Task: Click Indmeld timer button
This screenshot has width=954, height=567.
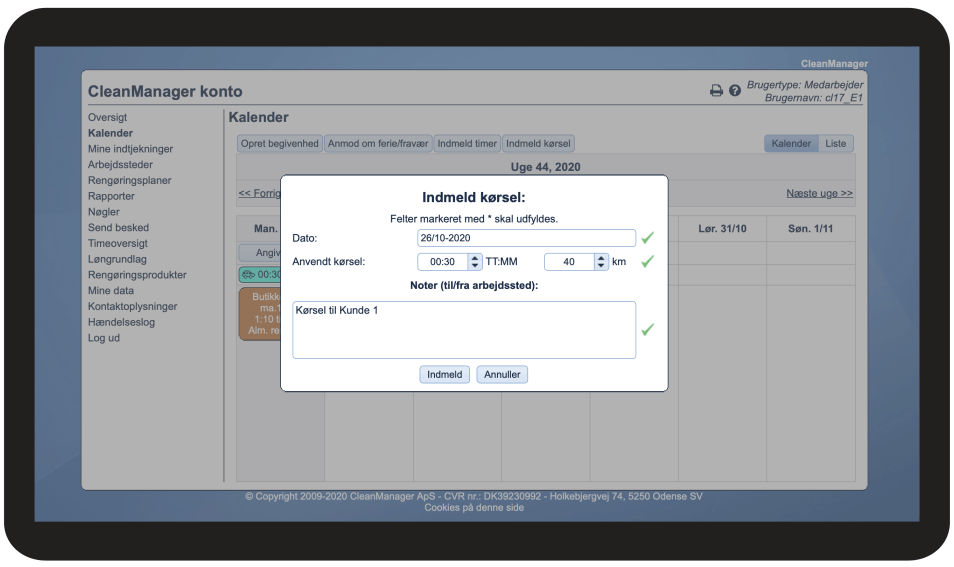Action: 467,144
